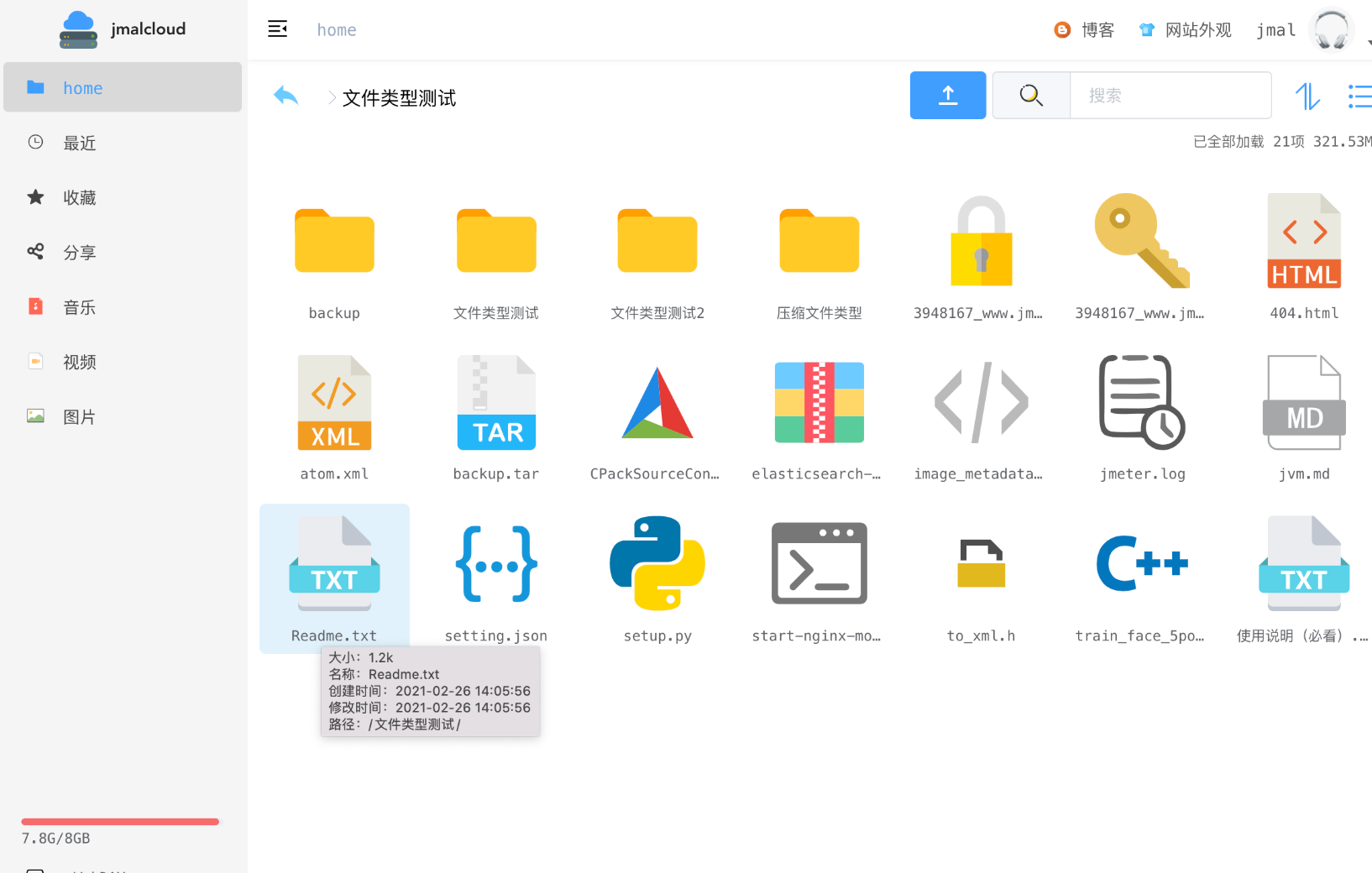Image resolution: width=1372 pixels, height=873 pixels.
Task: Open 网站外观 site appearance link
Action: pos(1186,30)
